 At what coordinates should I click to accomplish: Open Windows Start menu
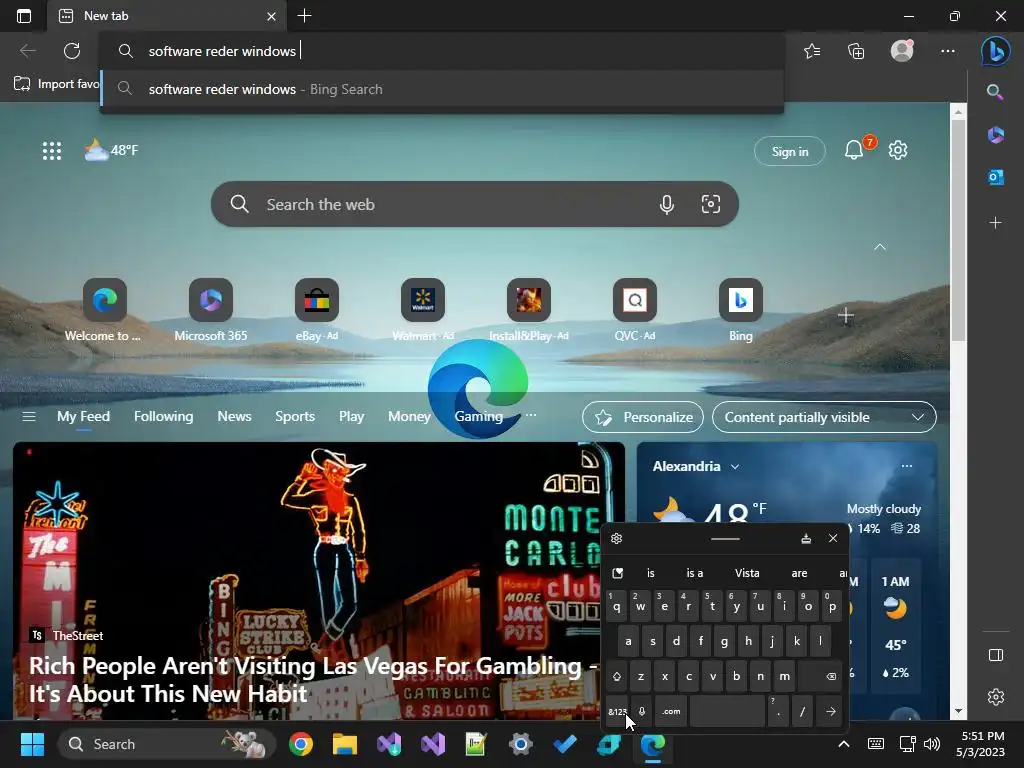click(32, 744)
